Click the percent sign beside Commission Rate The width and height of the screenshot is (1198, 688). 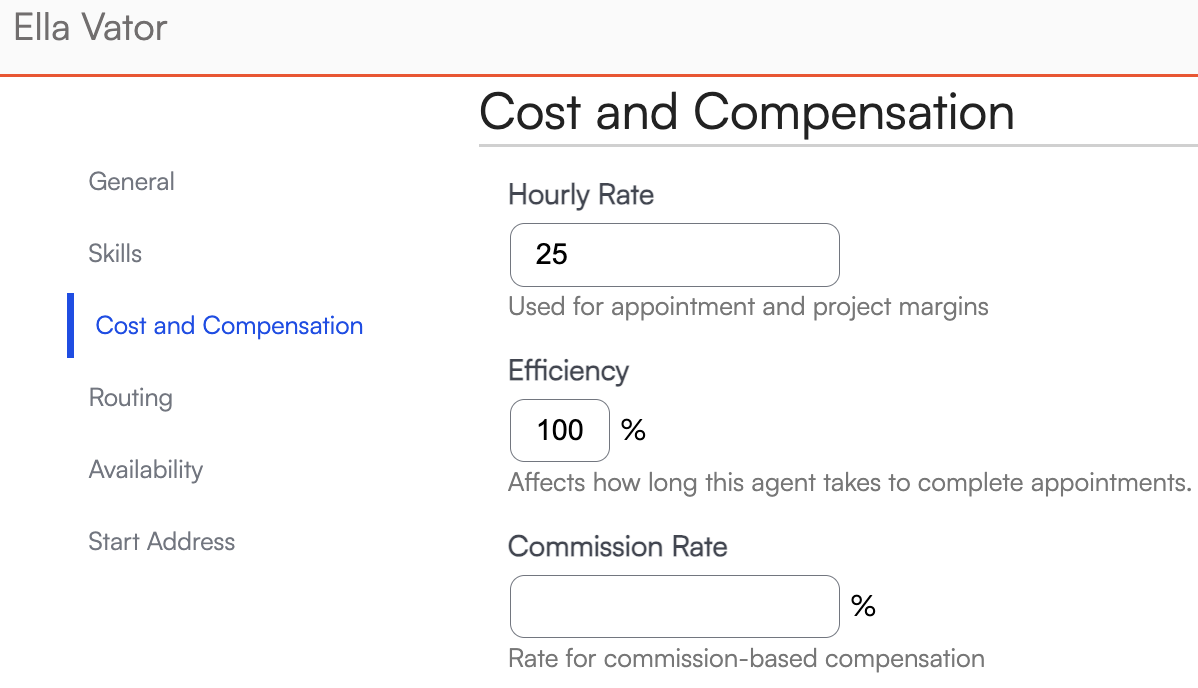tap(863, 606)
